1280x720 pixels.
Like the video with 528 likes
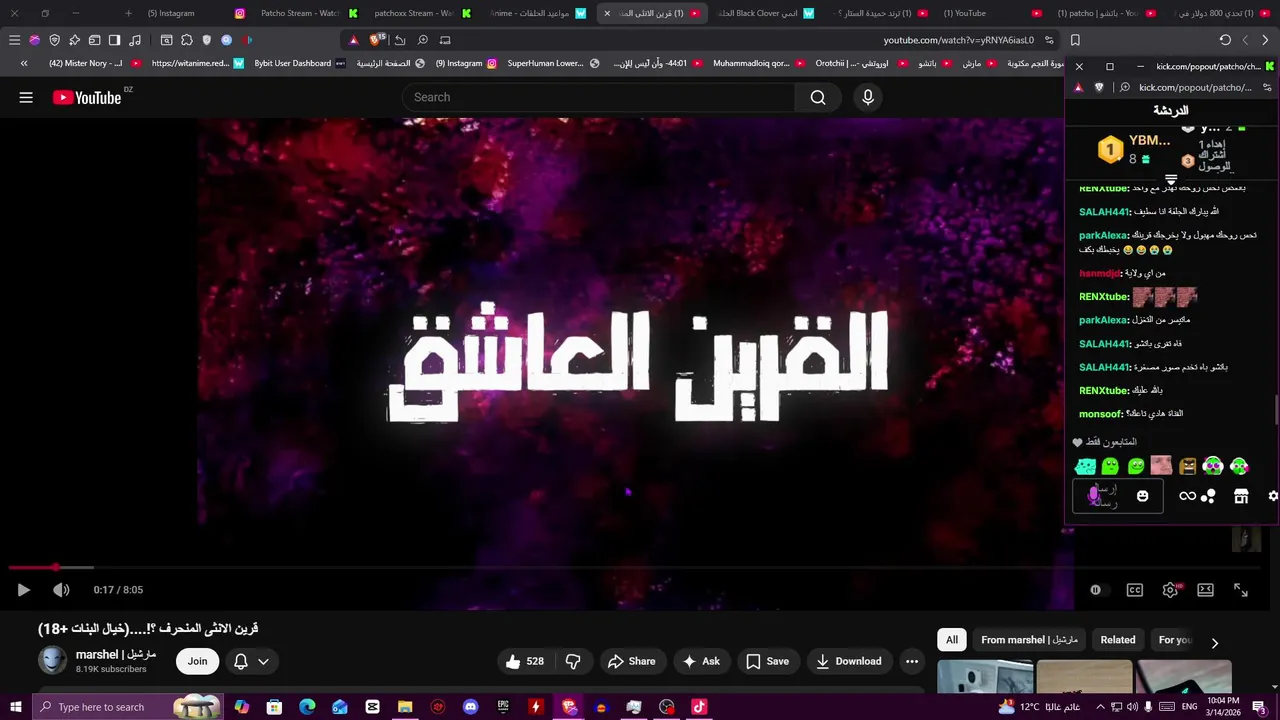coord(525,661)
